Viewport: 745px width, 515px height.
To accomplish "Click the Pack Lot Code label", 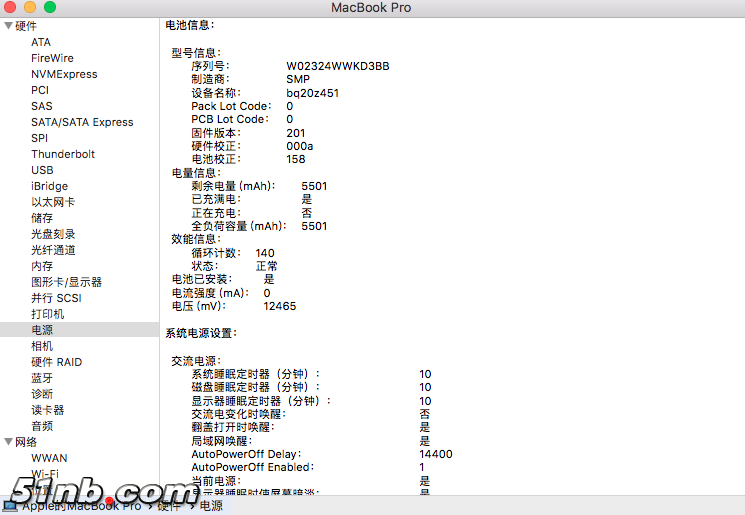I will (x=231, y=106).
